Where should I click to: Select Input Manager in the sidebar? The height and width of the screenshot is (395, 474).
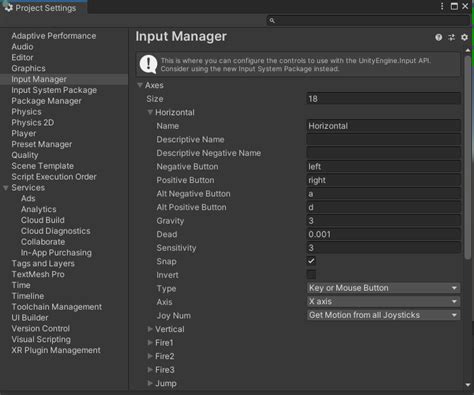(39, 79)
